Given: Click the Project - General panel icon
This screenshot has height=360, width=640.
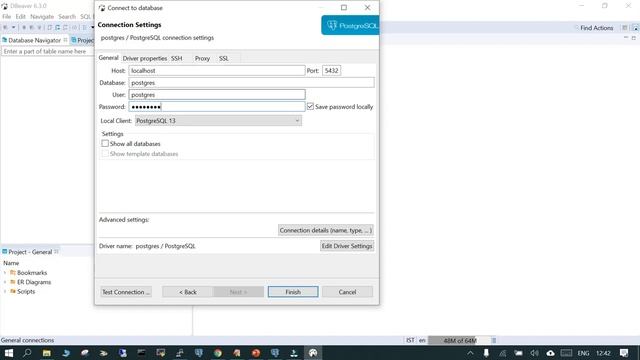Looking at the screenshot, I should coord(4,251).
